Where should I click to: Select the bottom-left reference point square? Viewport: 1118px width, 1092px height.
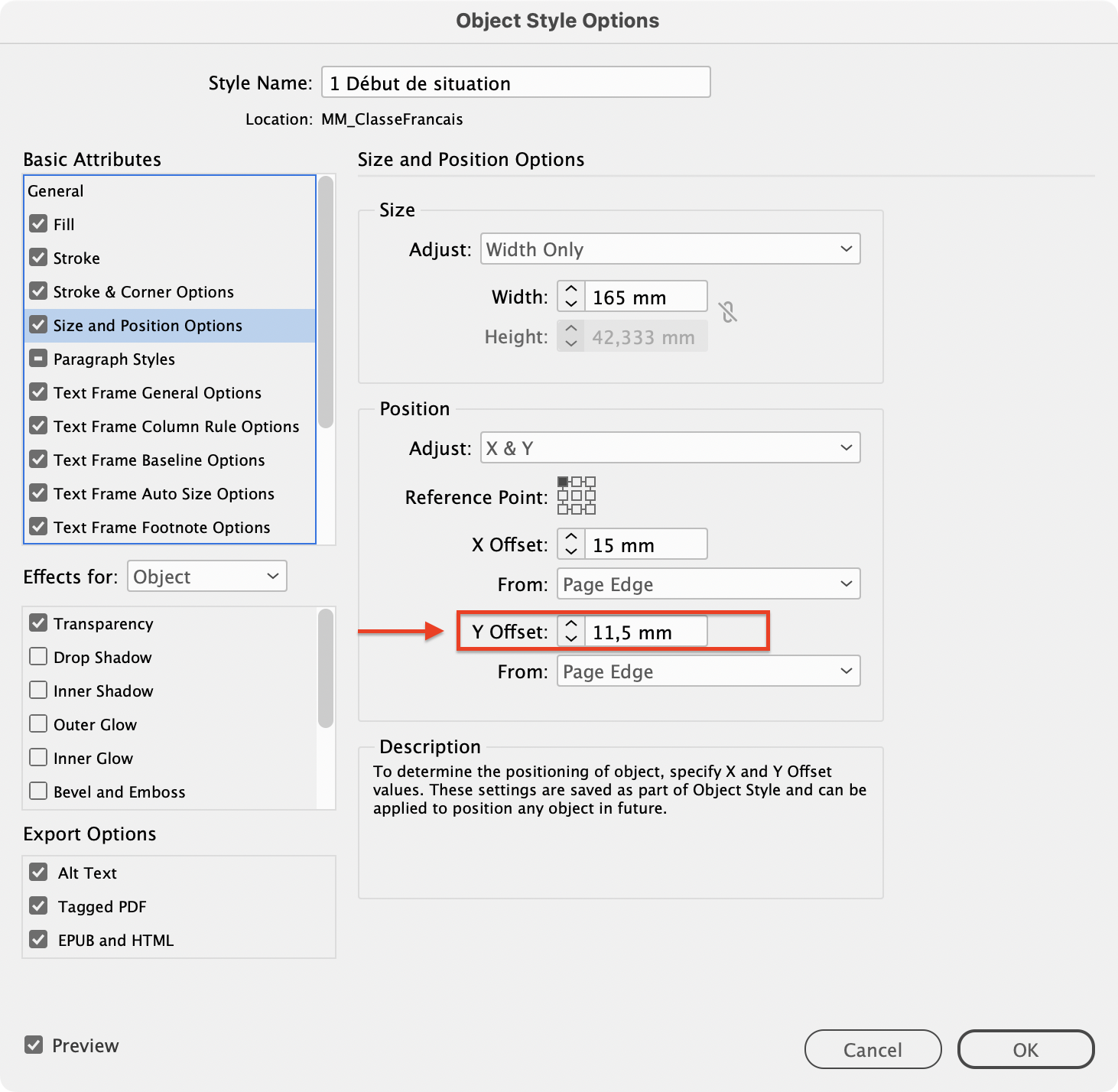(563, 509)
